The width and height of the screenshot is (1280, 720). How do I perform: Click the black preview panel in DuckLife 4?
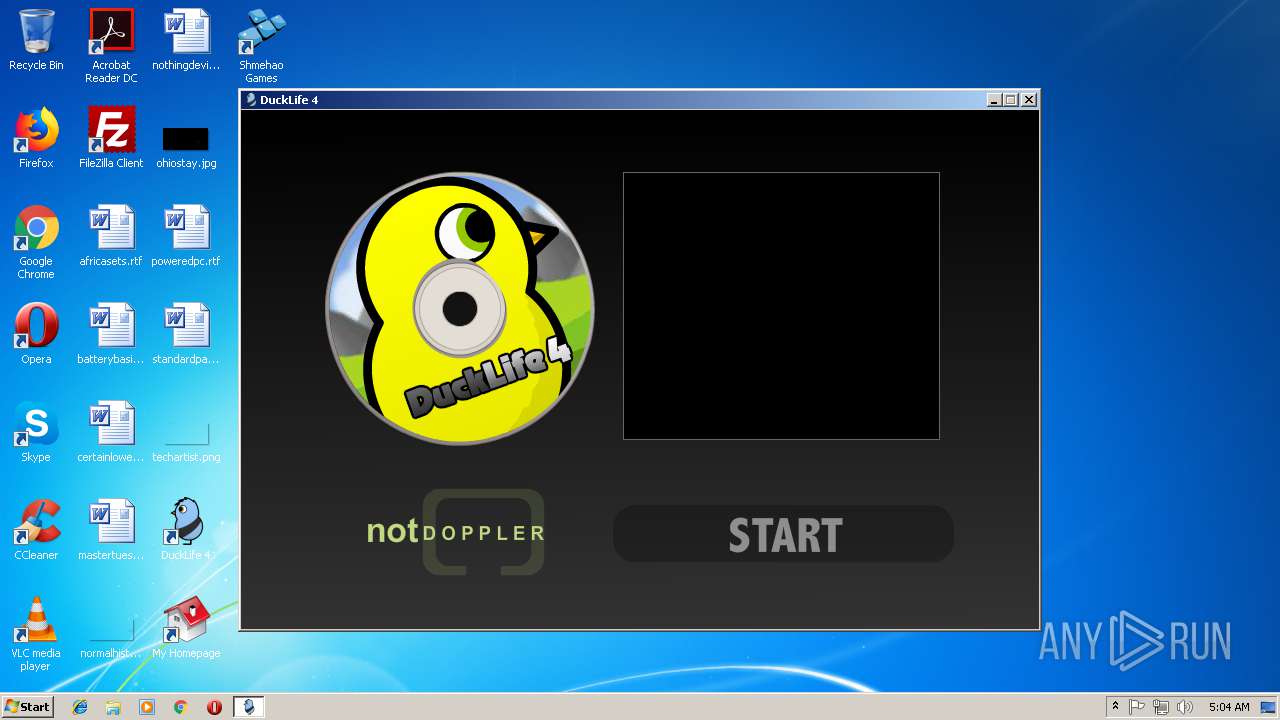pos(781,306)
